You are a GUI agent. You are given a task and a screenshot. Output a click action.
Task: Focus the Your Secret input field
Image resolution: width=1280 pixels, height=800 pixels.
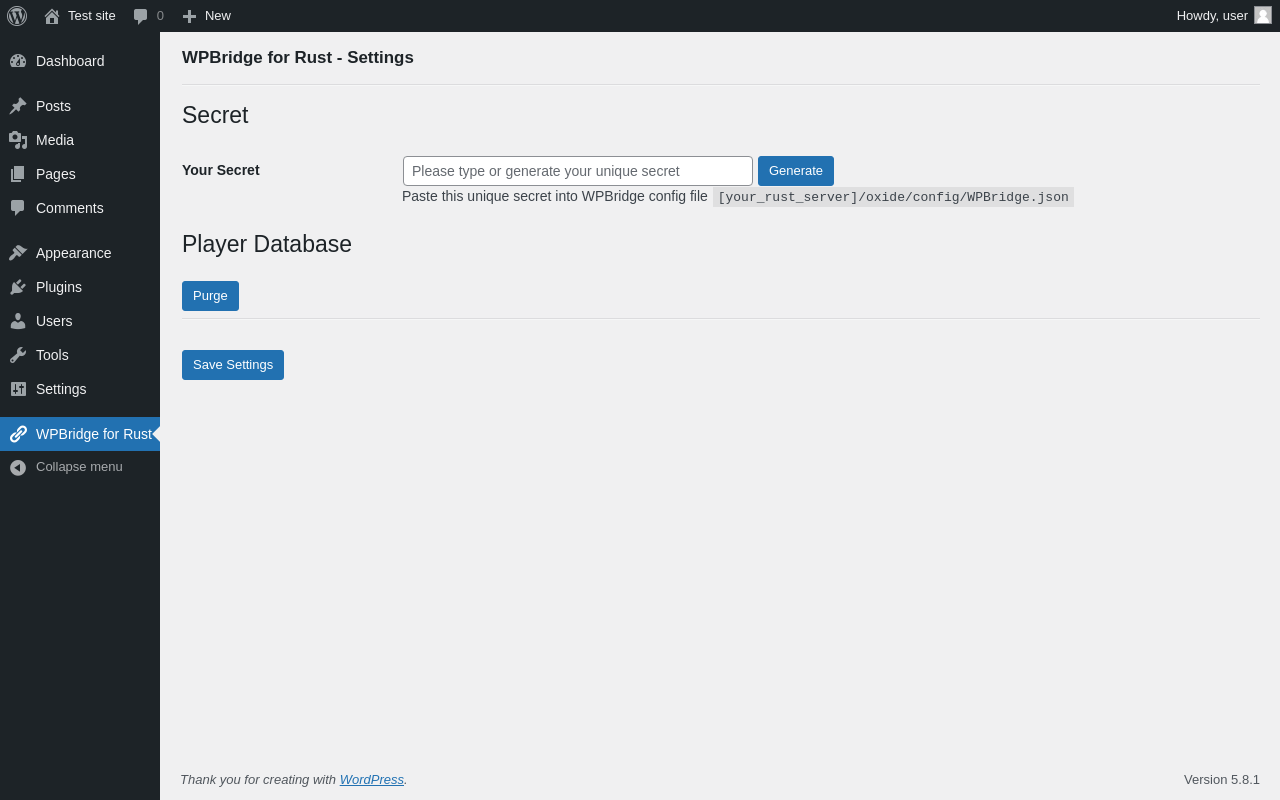point(578,171)
